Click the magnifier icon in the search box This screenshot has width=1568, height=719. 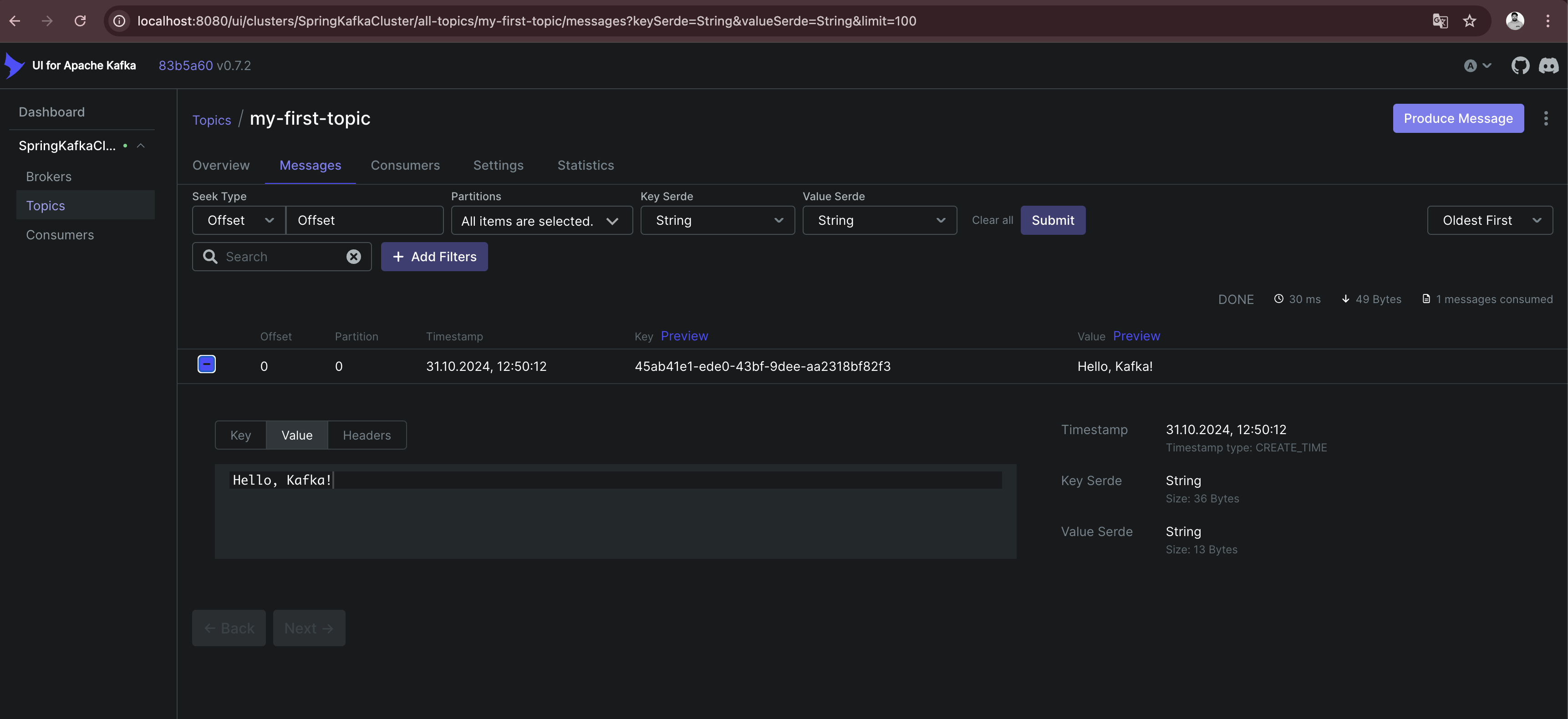pos(210,257)
